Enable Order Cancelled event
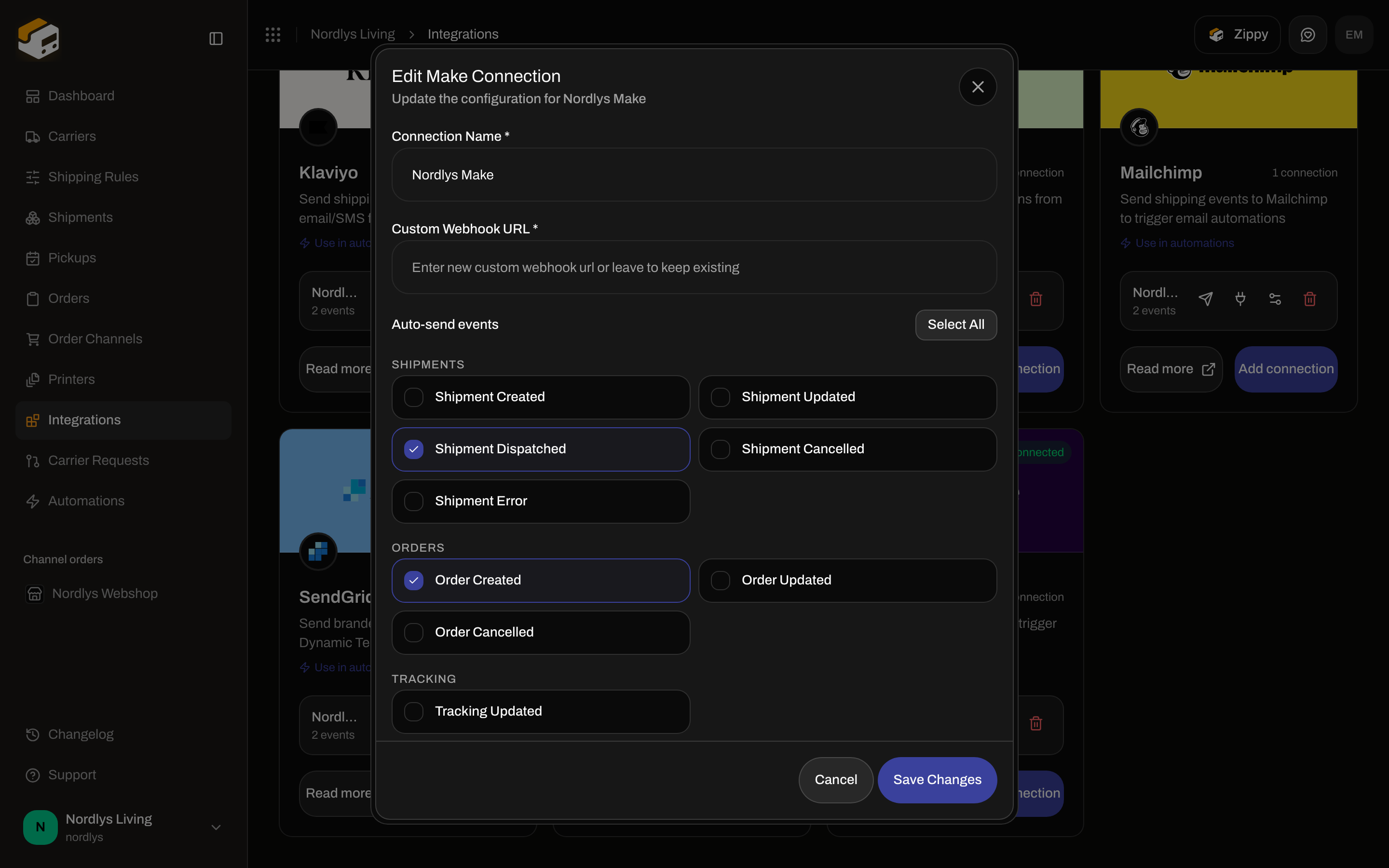Image resolution: width=1389 pixels, height=868 pixels. pyautogui.click(x=541, y=632)
